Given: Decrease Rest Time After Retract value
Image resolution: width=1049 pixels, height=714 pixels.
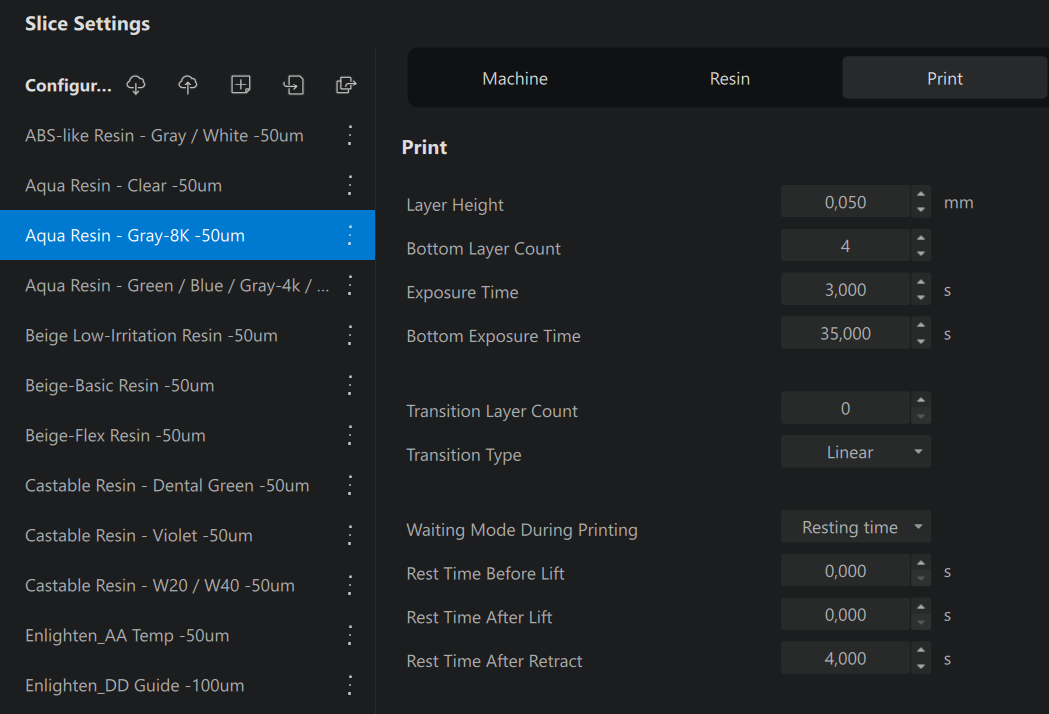Looking at the screenshot, I should point(921,666).
